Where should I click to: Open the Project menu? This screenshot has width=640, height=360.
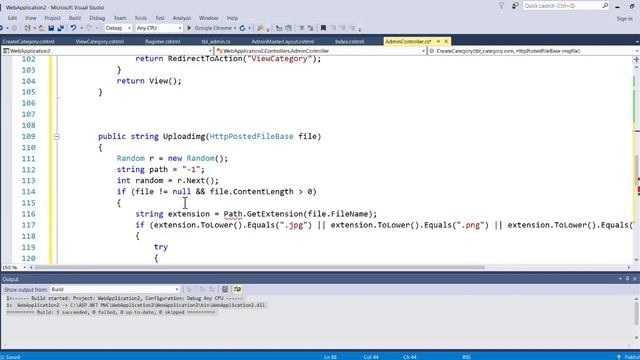tap(52, 18)
